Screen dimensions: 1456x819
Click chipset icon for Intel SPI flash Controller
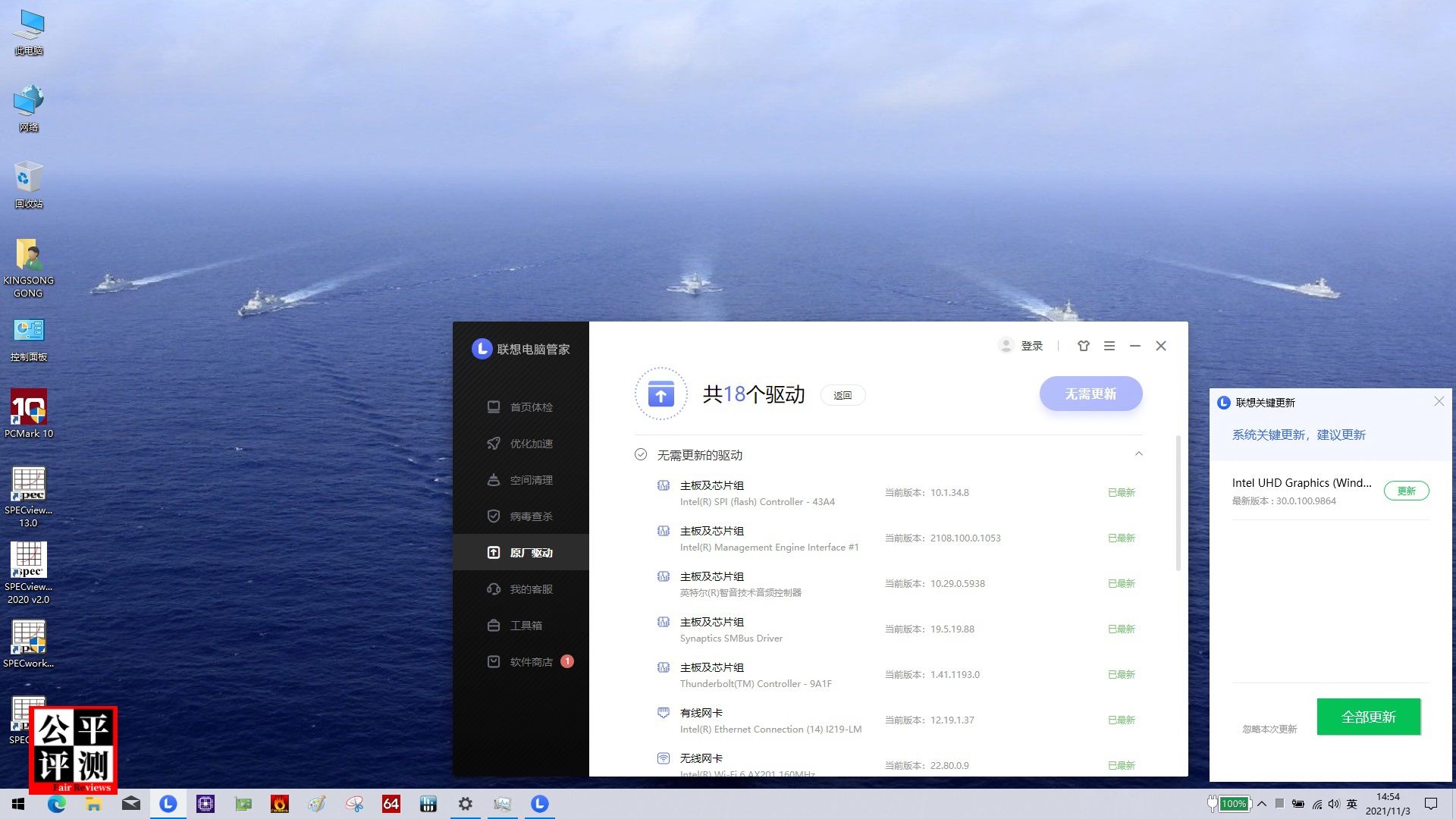[x=664, y=485]
